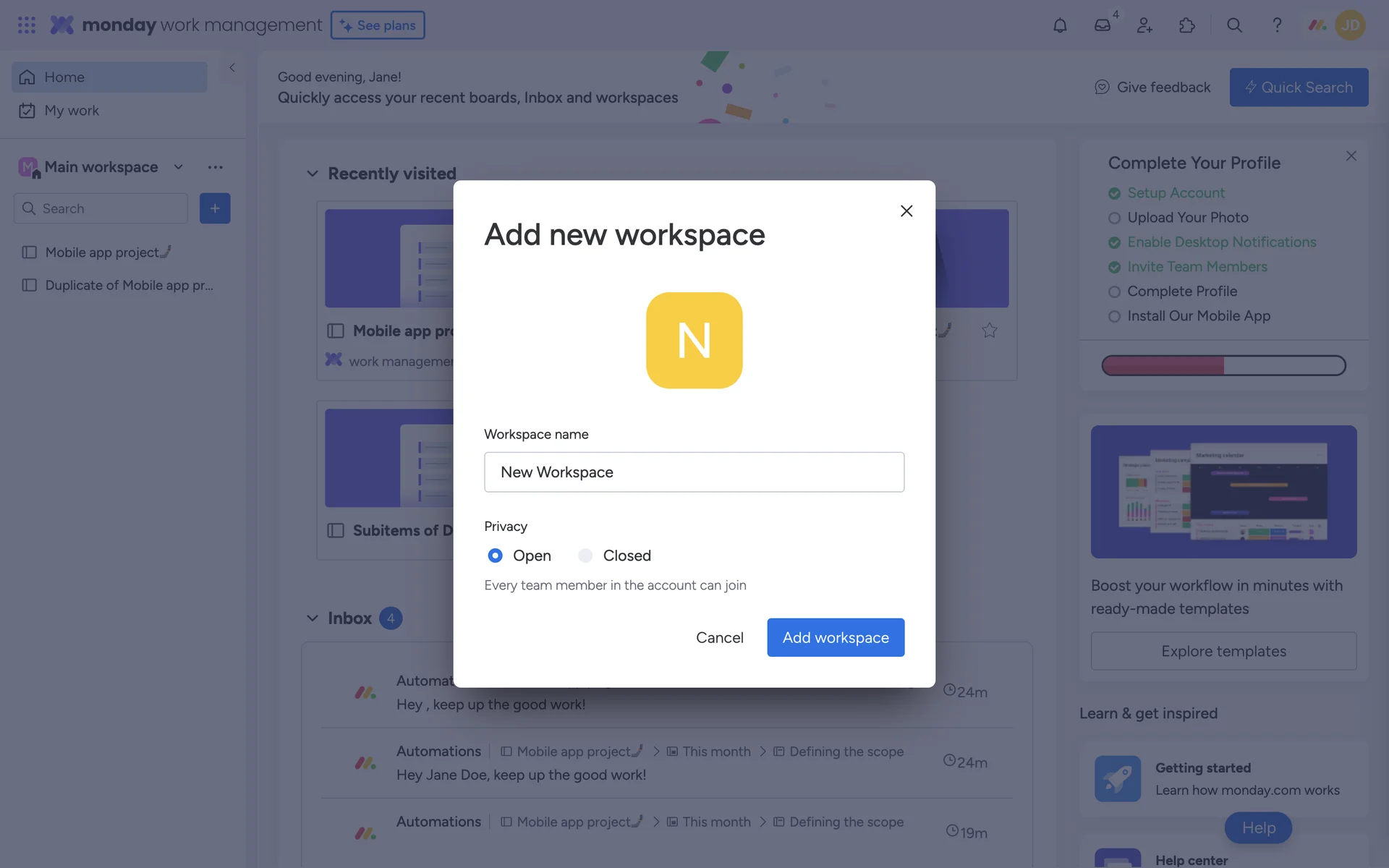Click the Workspace name text field

pos(694,472)
